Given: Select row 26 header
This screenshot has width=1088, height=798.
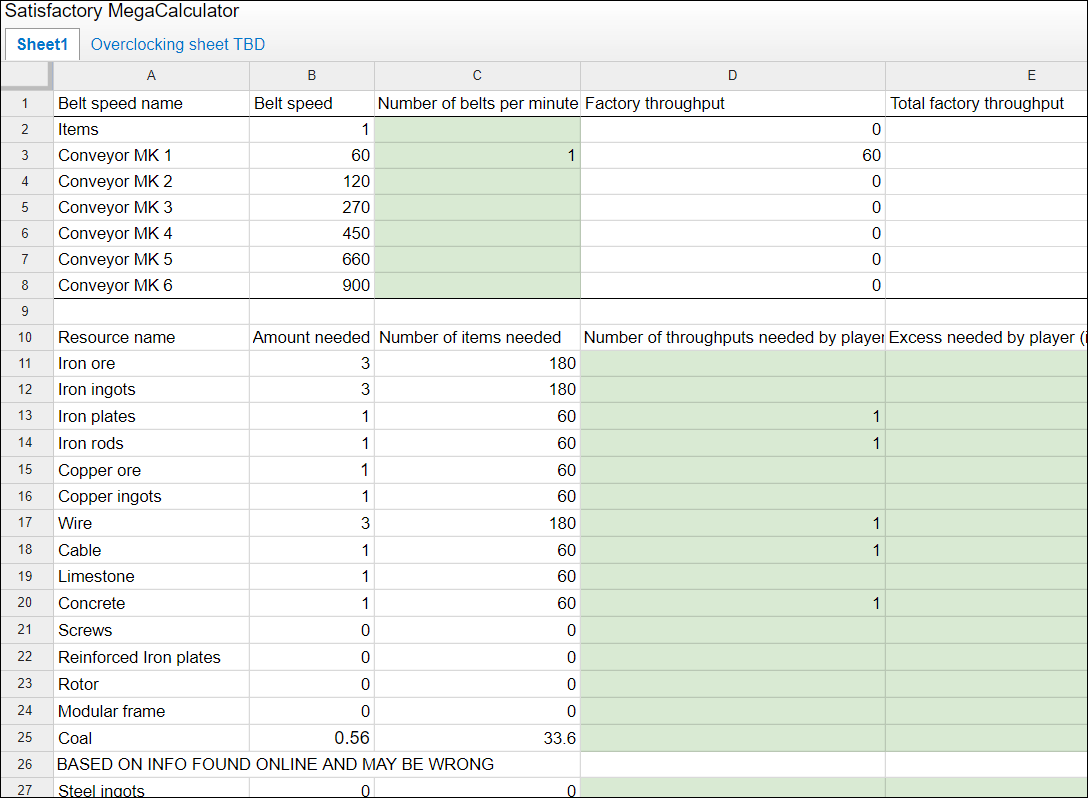Looking at the screenshot, I should point(26,764).
